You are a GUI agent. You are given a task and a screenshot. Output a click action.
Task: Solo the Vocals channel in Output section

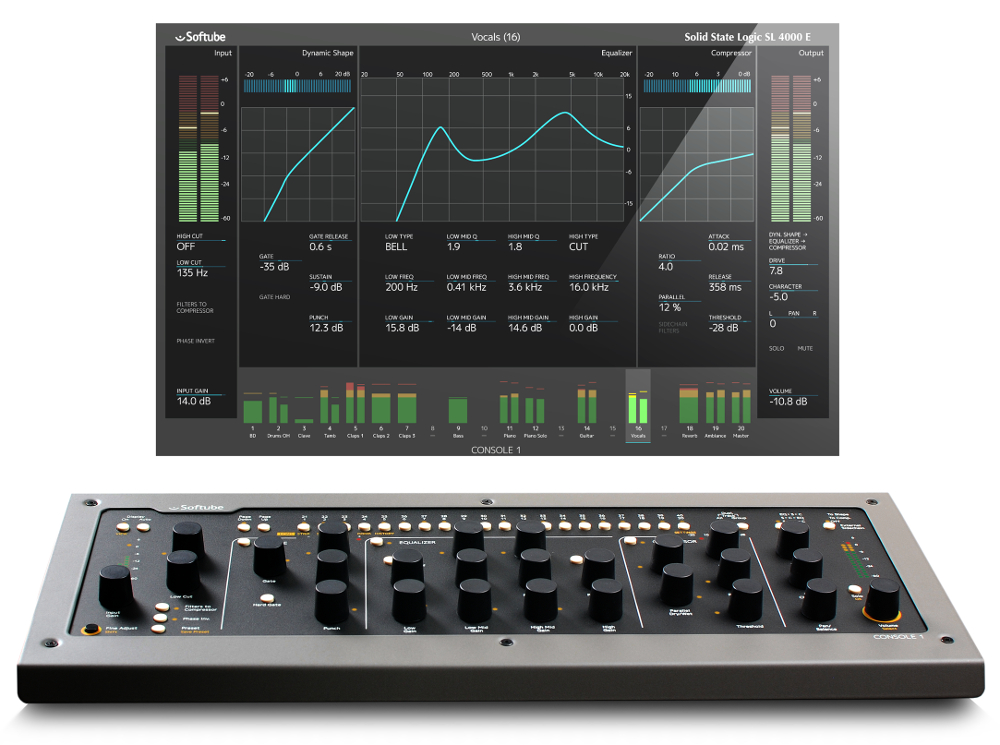click(776, 349)
